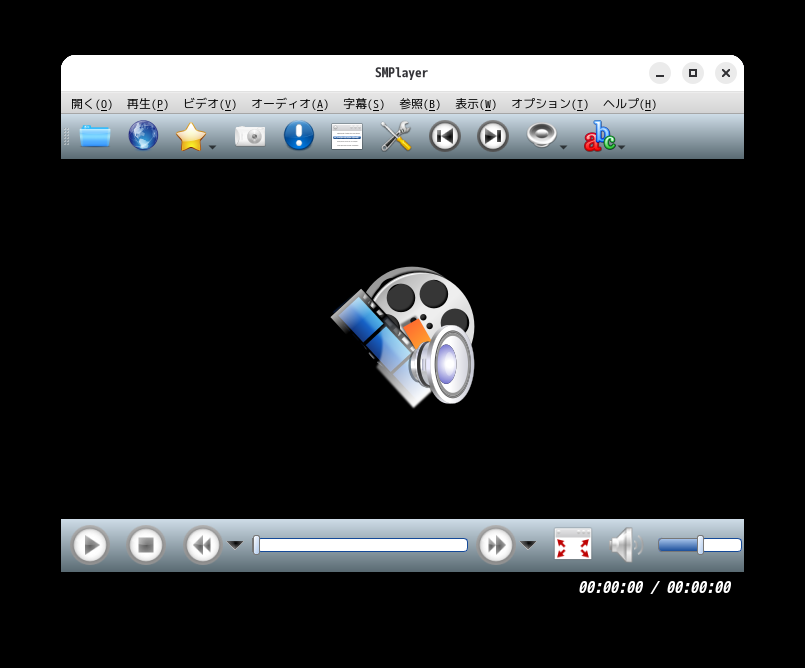Image resolution: width=805 pixels, height=668 pixels.
Task: Click the audio speaker toolbar icon
Action: (x=542, y=136)
